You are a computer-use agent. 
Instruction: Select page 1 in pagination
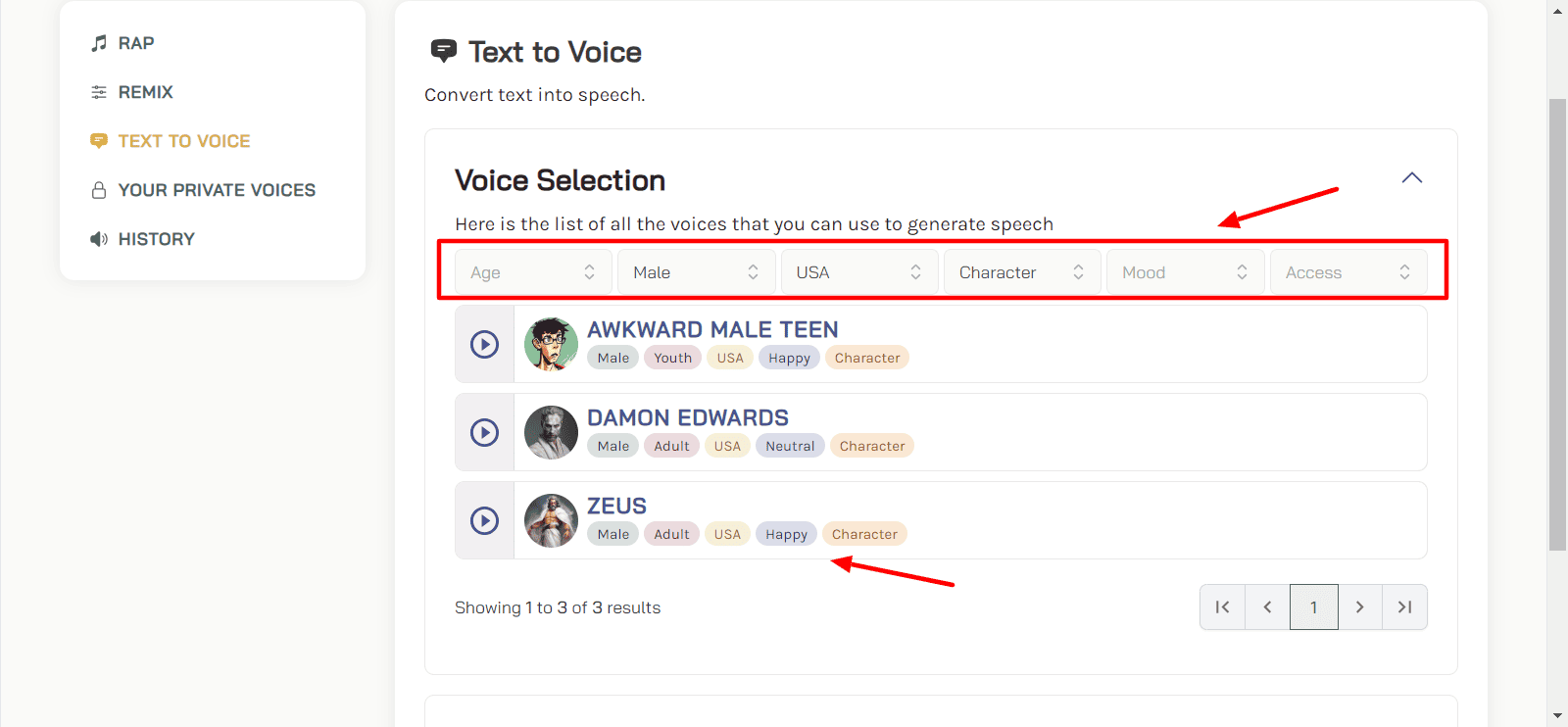coord(1313,607)
